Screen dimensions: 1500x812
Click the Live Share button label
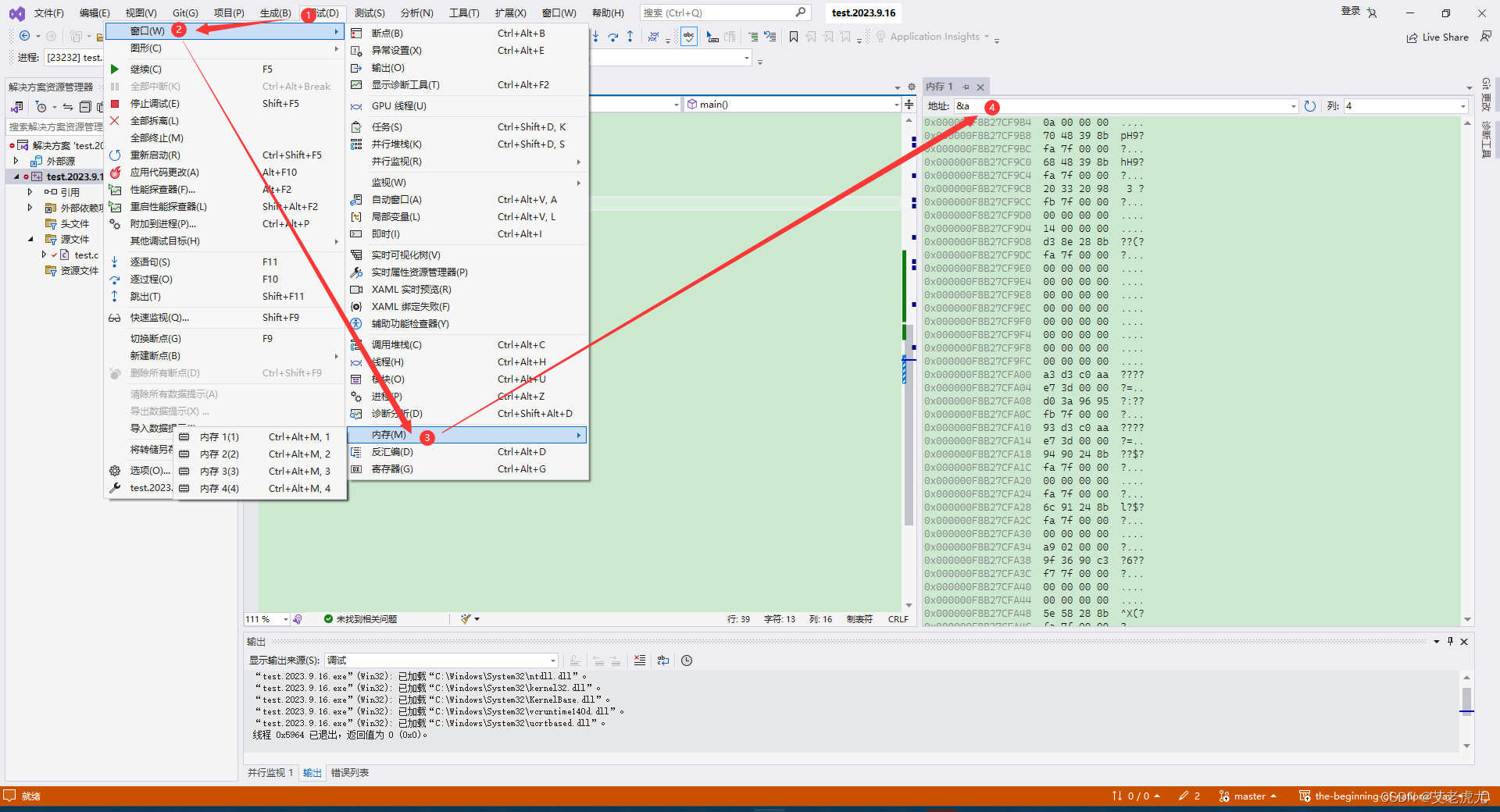[1445, 37]
